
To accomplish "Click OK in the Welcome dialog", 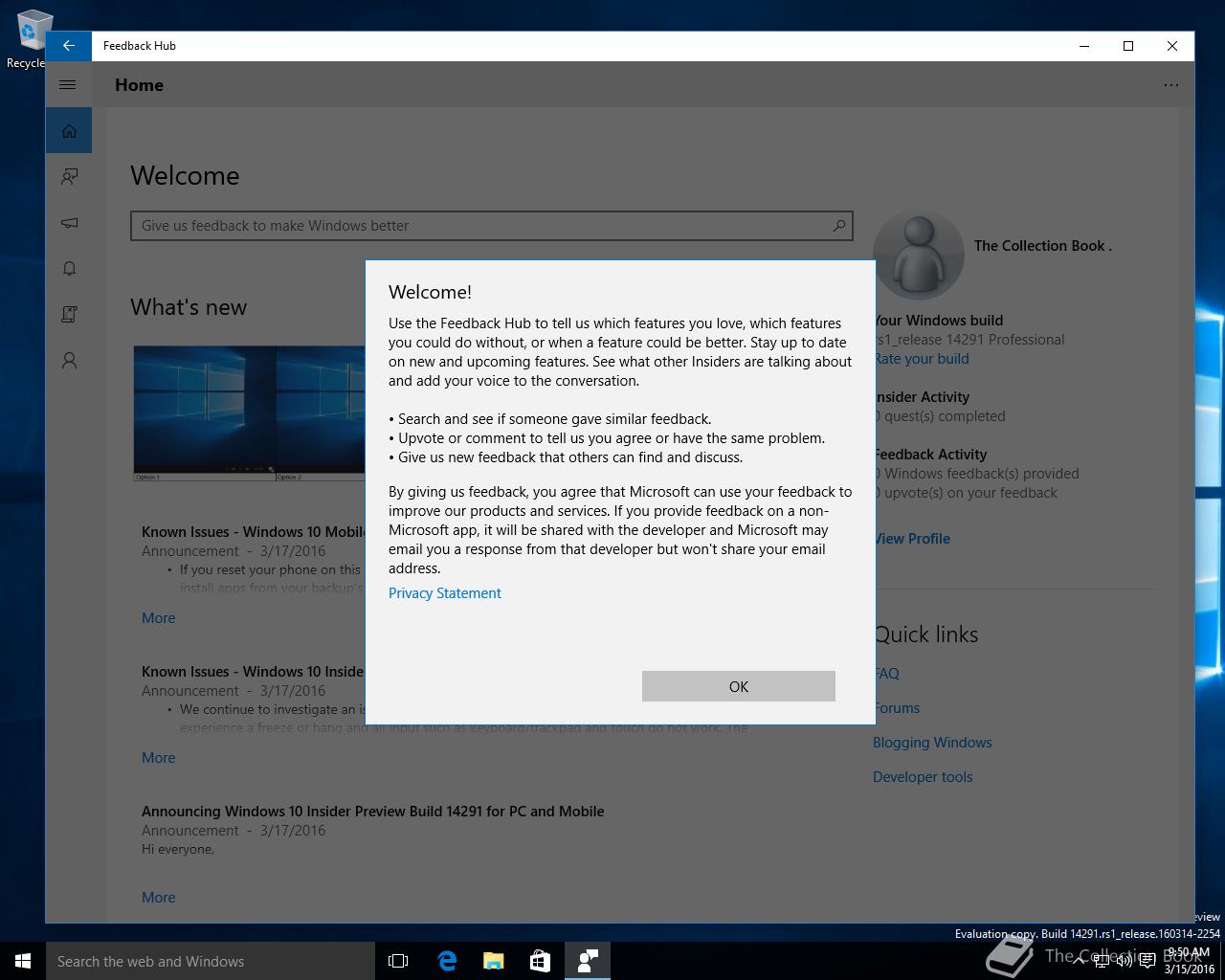I will 738,686.
